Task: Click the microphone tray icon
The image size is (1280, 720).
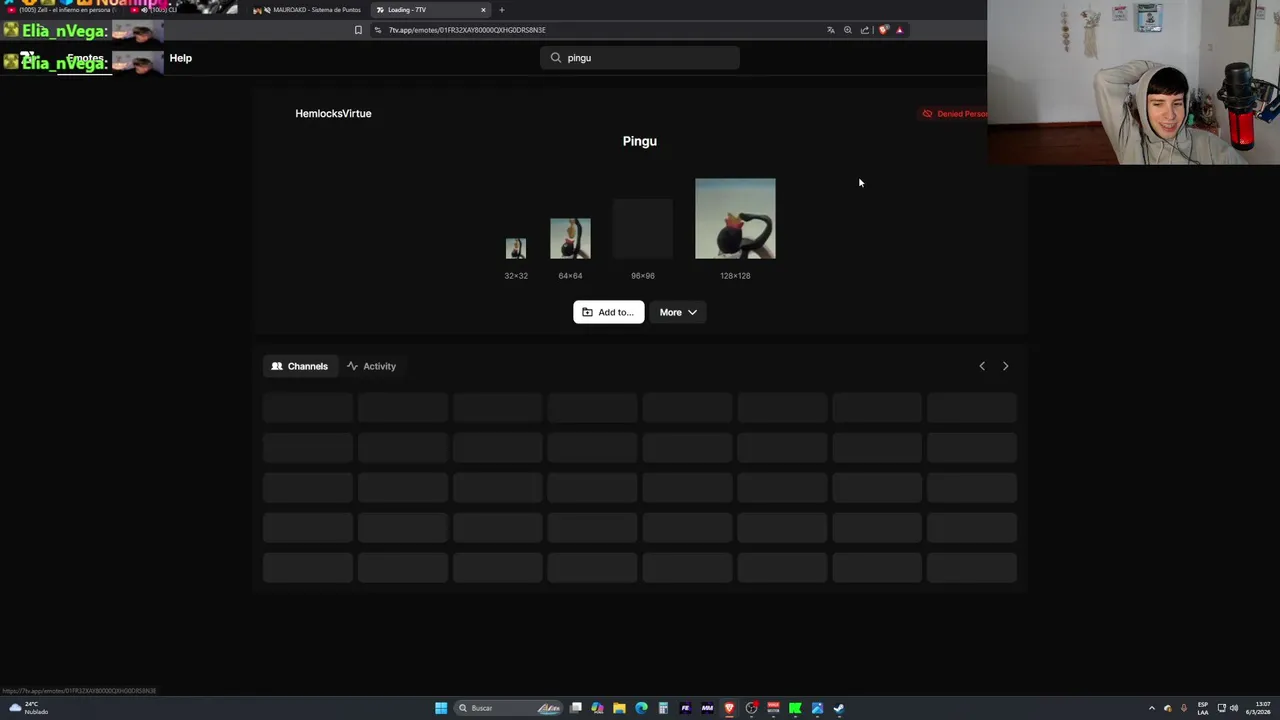Action: click(x=1184, y=708)
